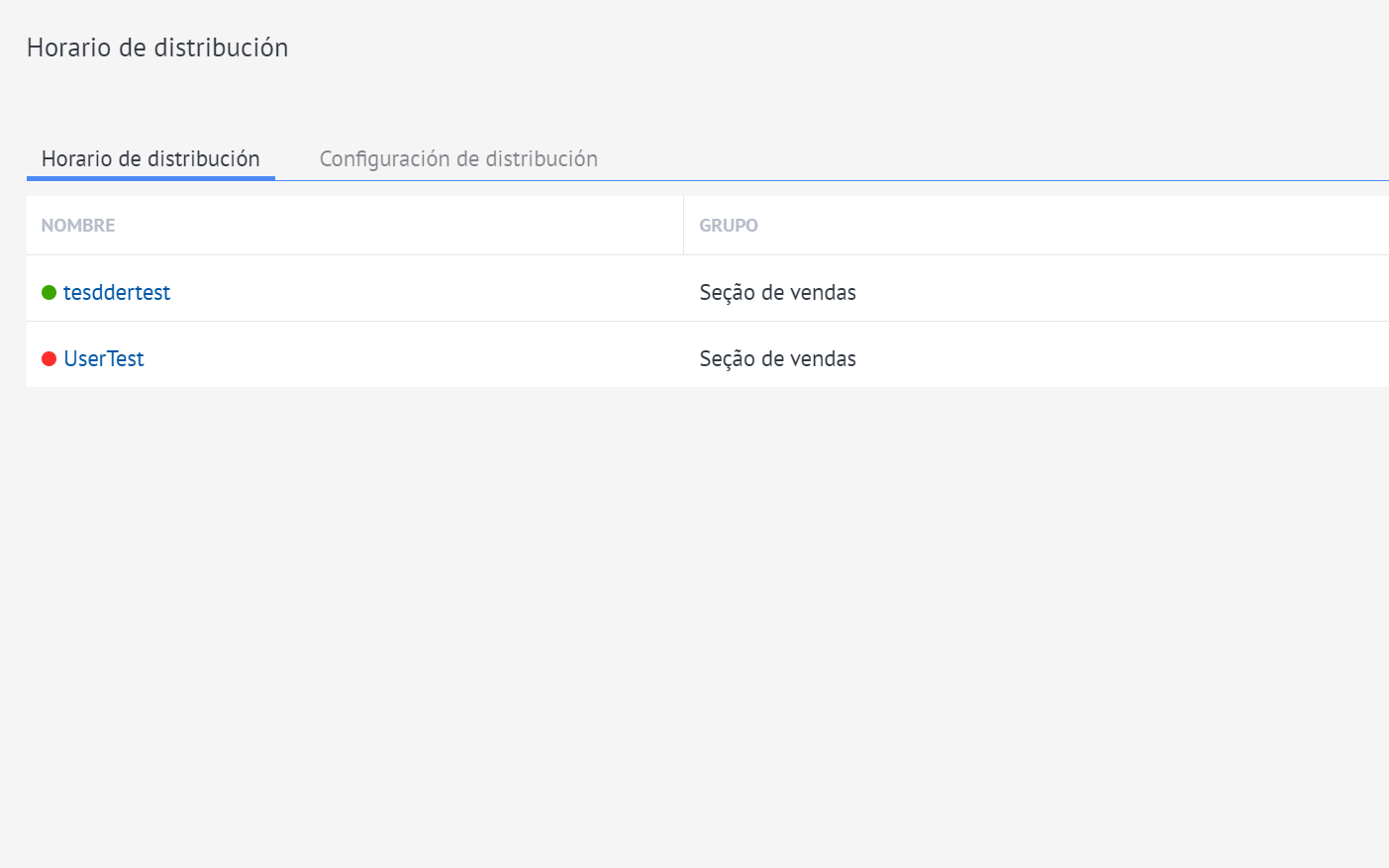Open the user marked with red status
1389x868 pixels.
coord(104,359)
